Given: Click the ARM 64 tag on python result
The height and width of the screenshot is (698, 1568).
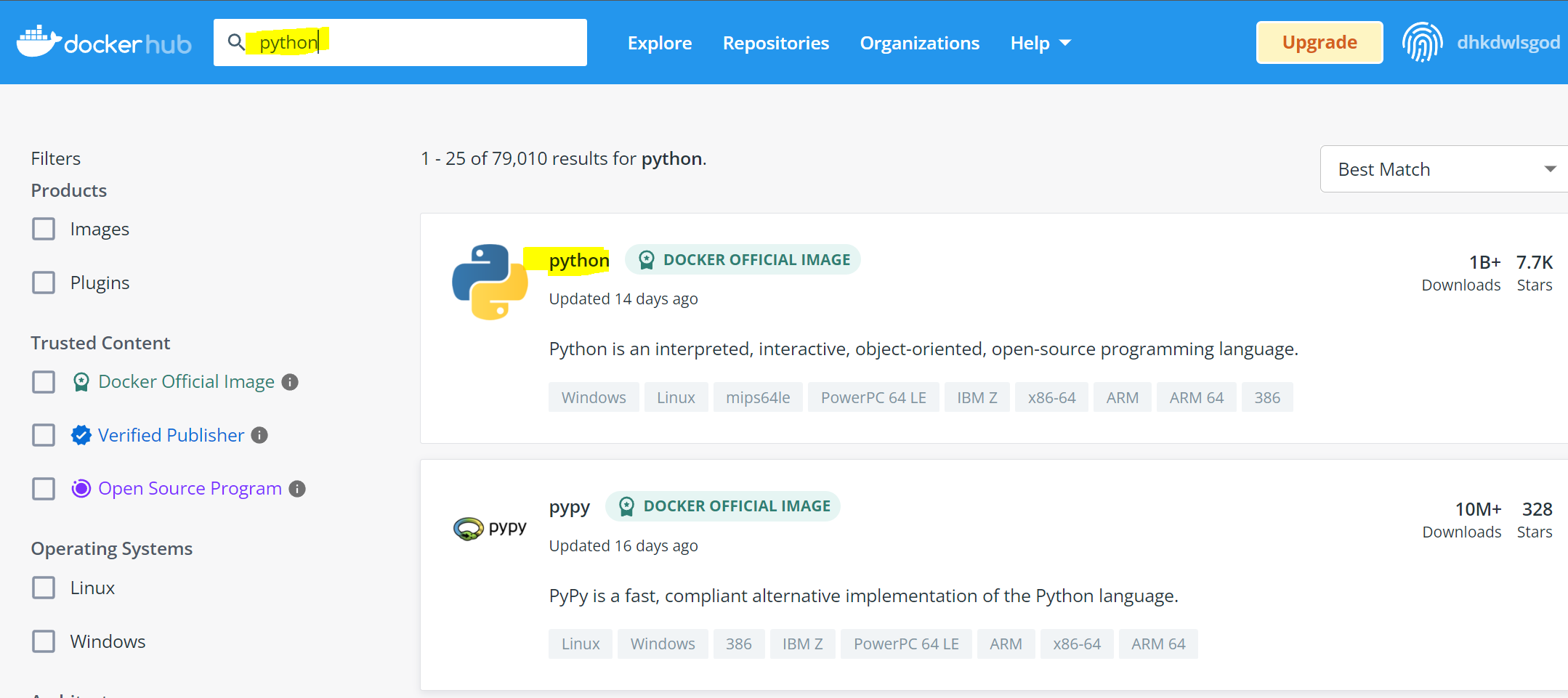Looking at the screenshot, I should [1197, 397].
